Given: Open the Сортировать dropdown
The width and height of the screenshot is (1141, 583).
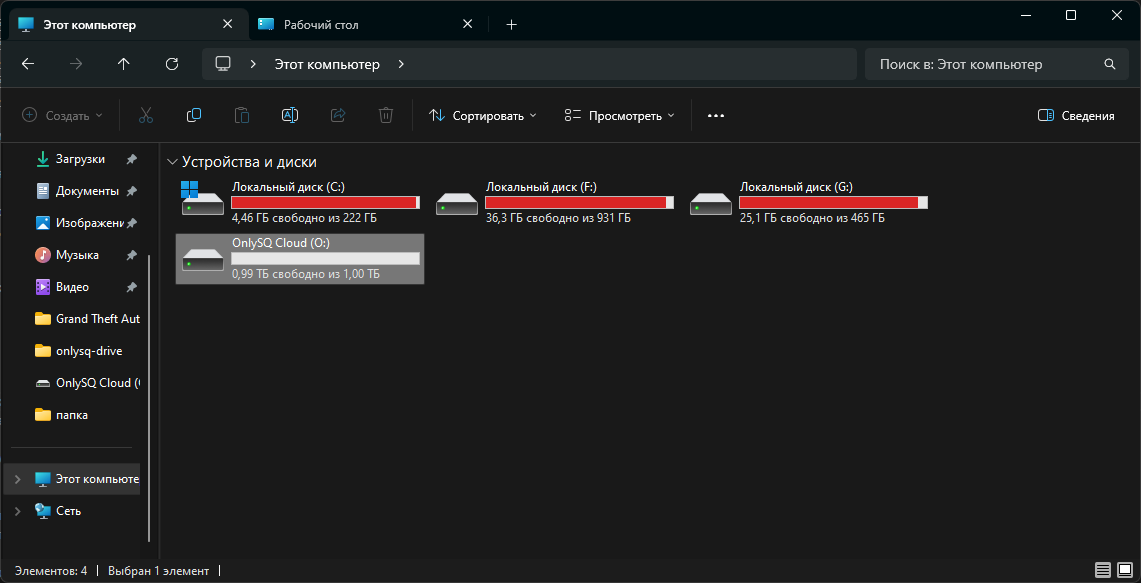Looking at the screenshot, I should point(483,116).
